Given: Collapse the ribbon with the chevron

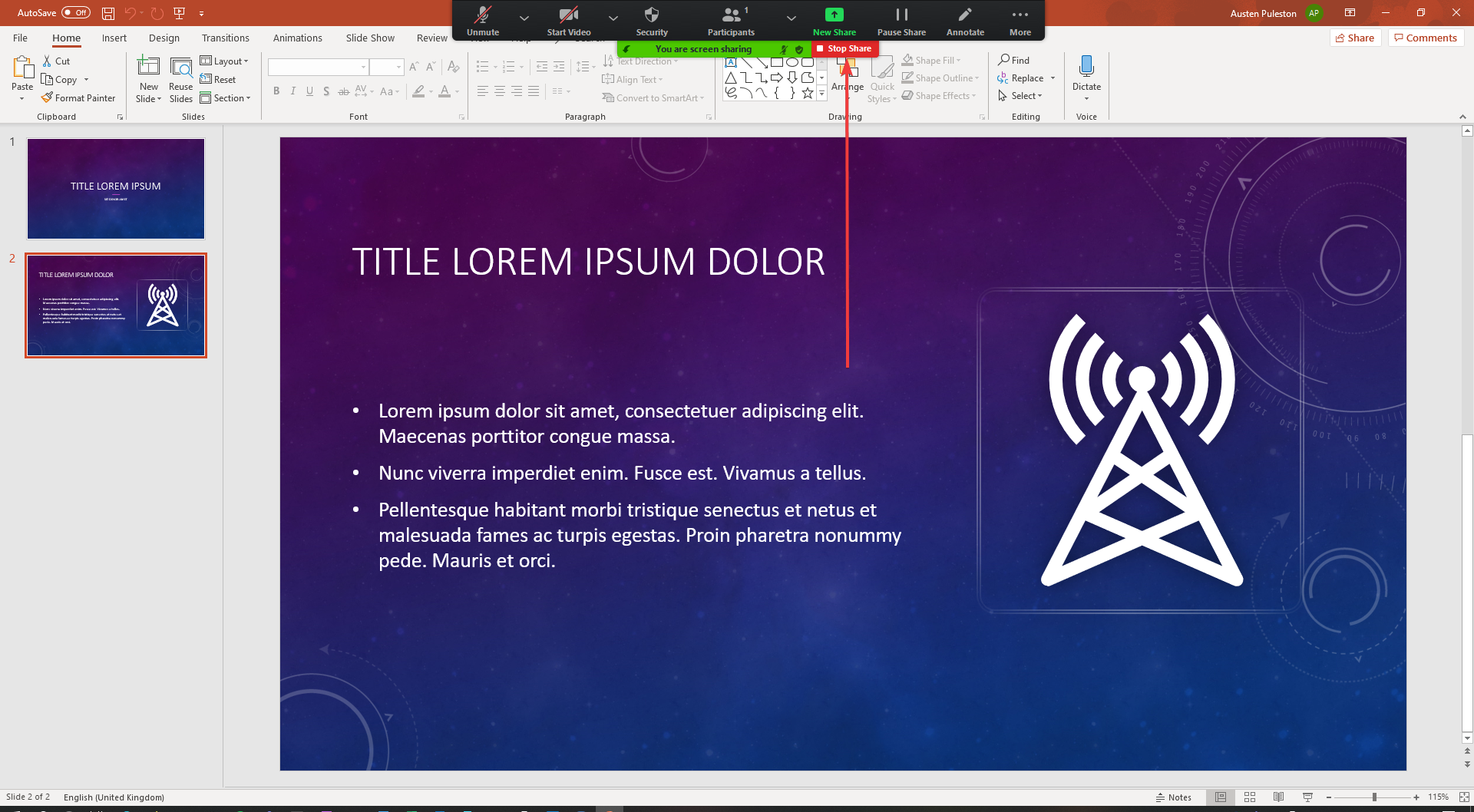Looking at the screenshot, I should (x=1462, y=117).
